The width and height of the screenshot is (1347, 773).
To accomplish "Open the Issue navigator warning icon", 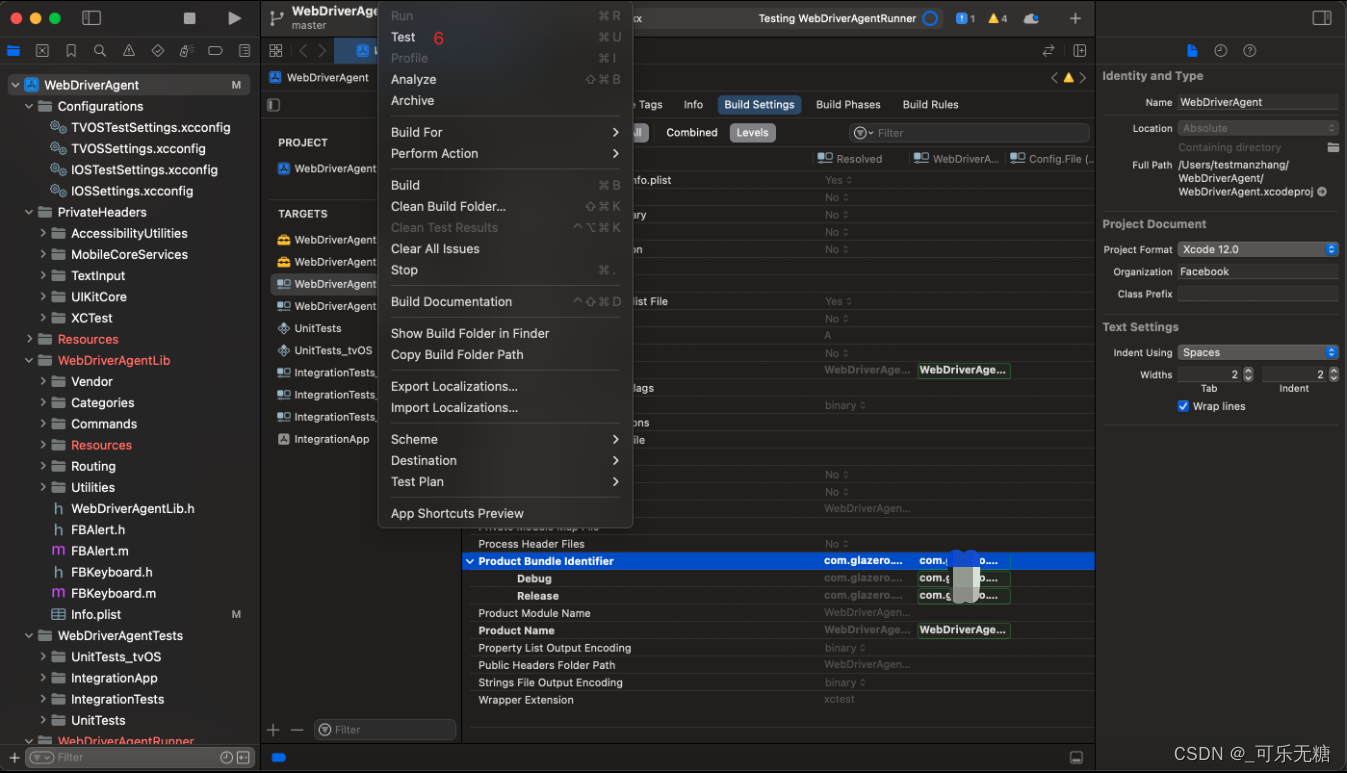I will 129,50.
